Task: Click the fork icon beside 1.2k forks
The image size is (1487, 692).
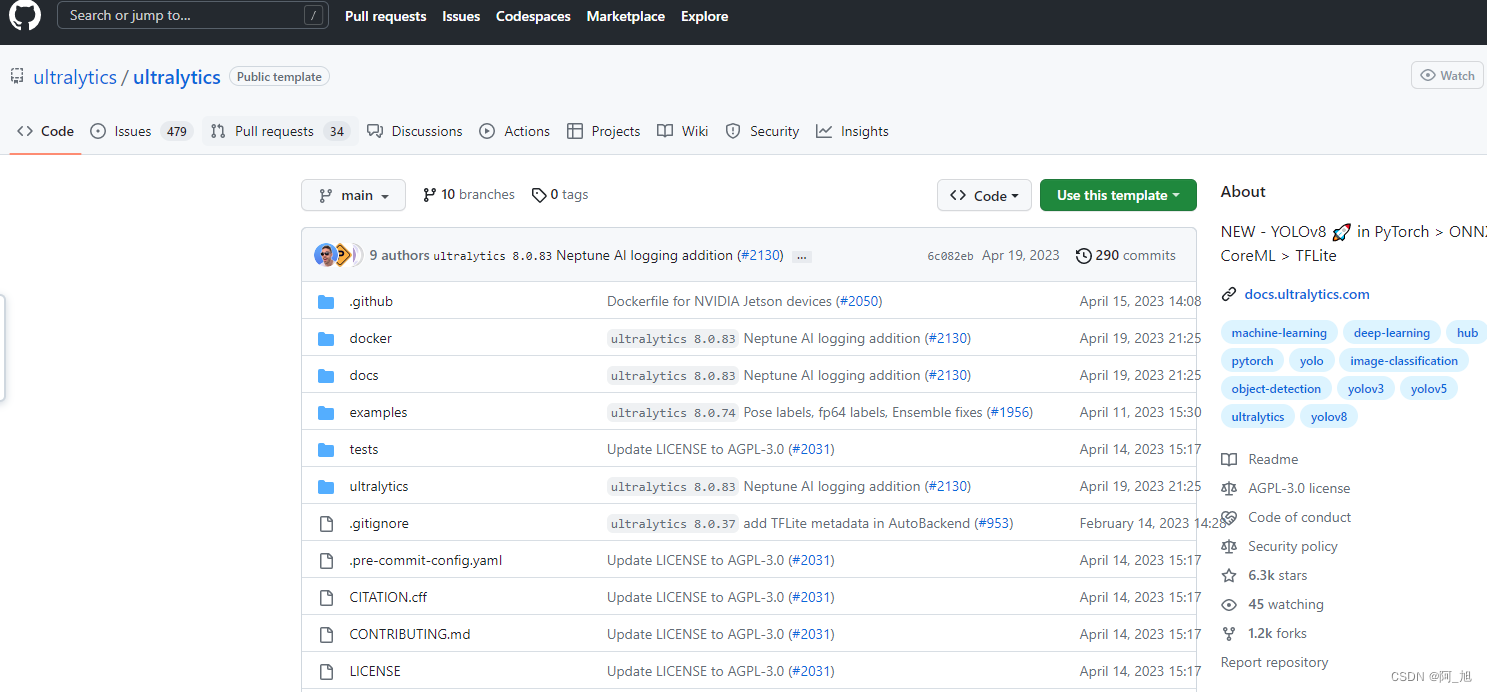Action: tap(1229, 634)
